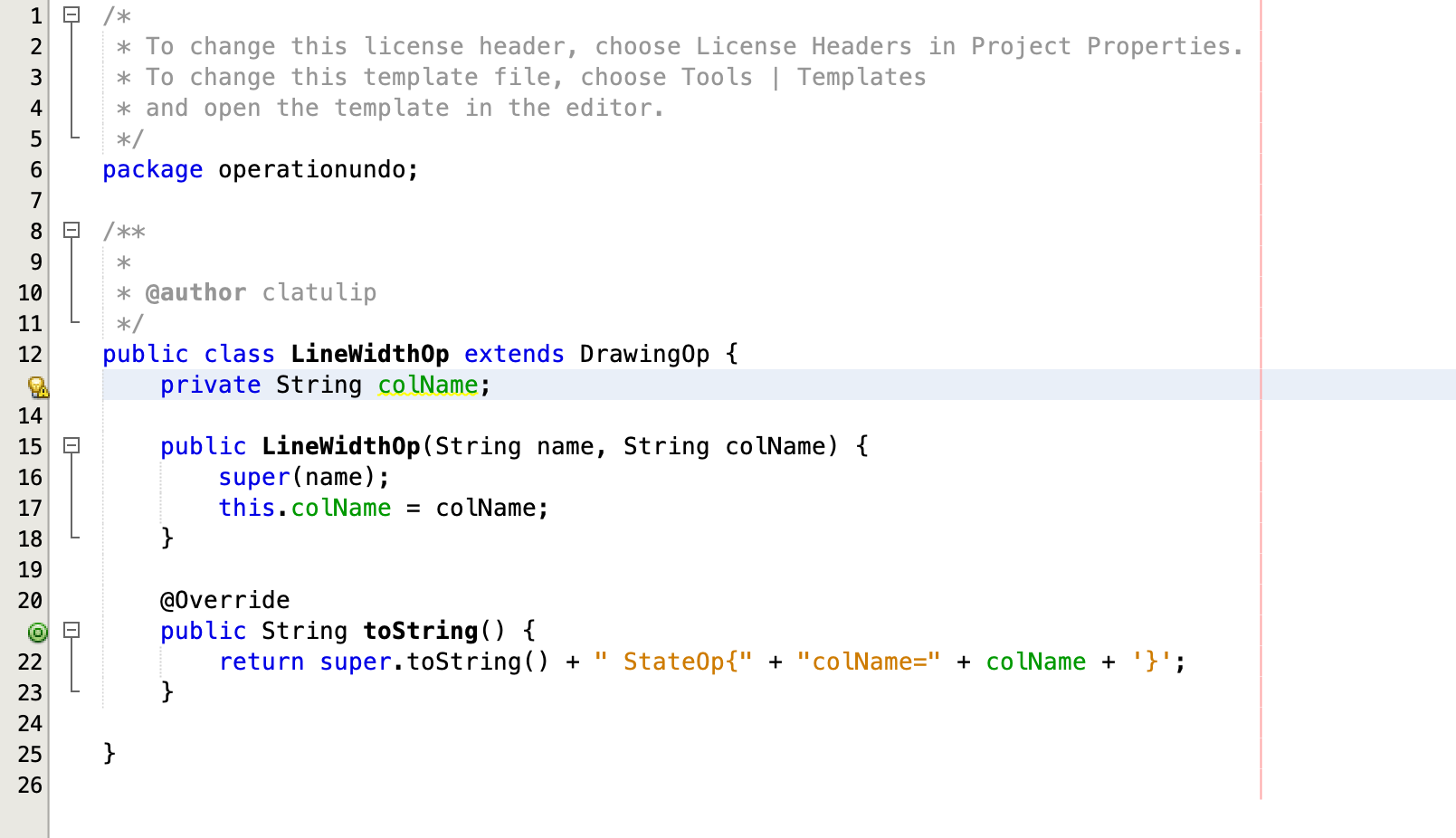
Task: Click the green Override marker in the gutter
Action: (x=37, y=632)
